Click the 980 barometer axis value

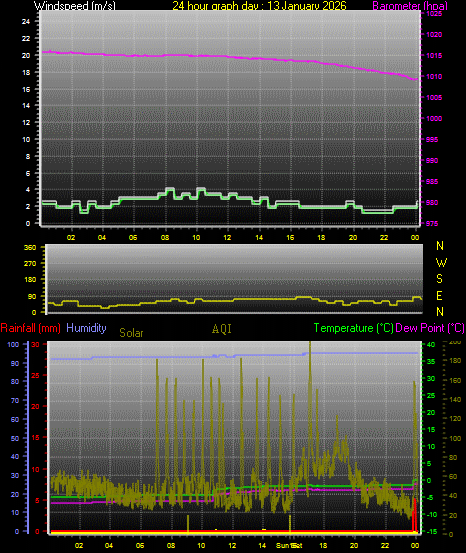pos(432,202)
